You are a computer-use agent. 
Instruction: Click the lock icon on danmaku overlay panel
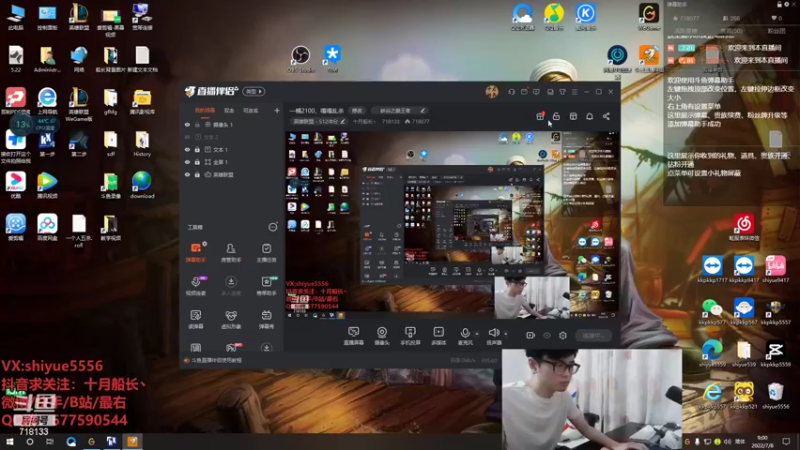pos(779,4)
